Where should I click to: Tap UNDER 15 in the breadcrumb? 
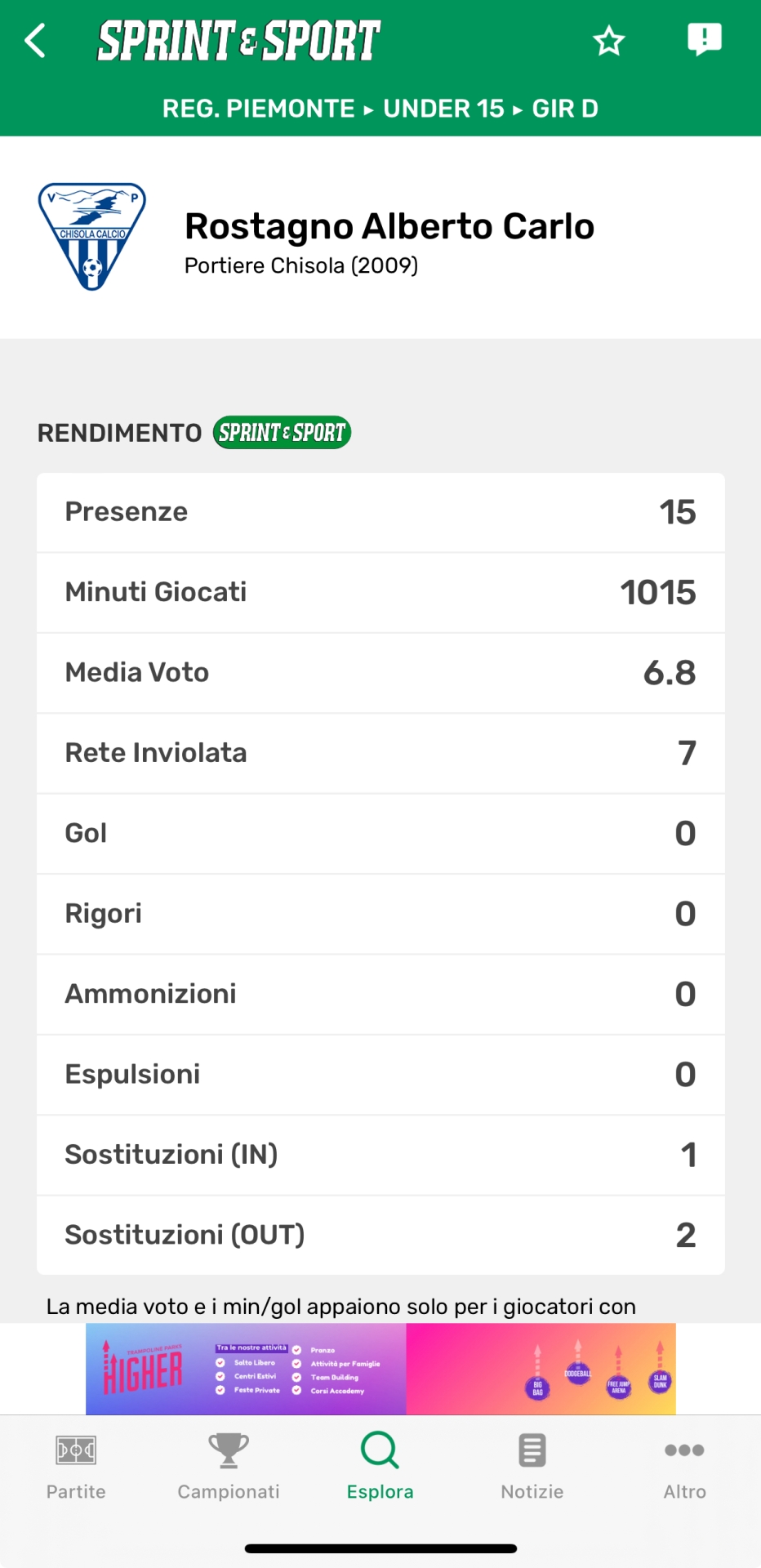444,109
